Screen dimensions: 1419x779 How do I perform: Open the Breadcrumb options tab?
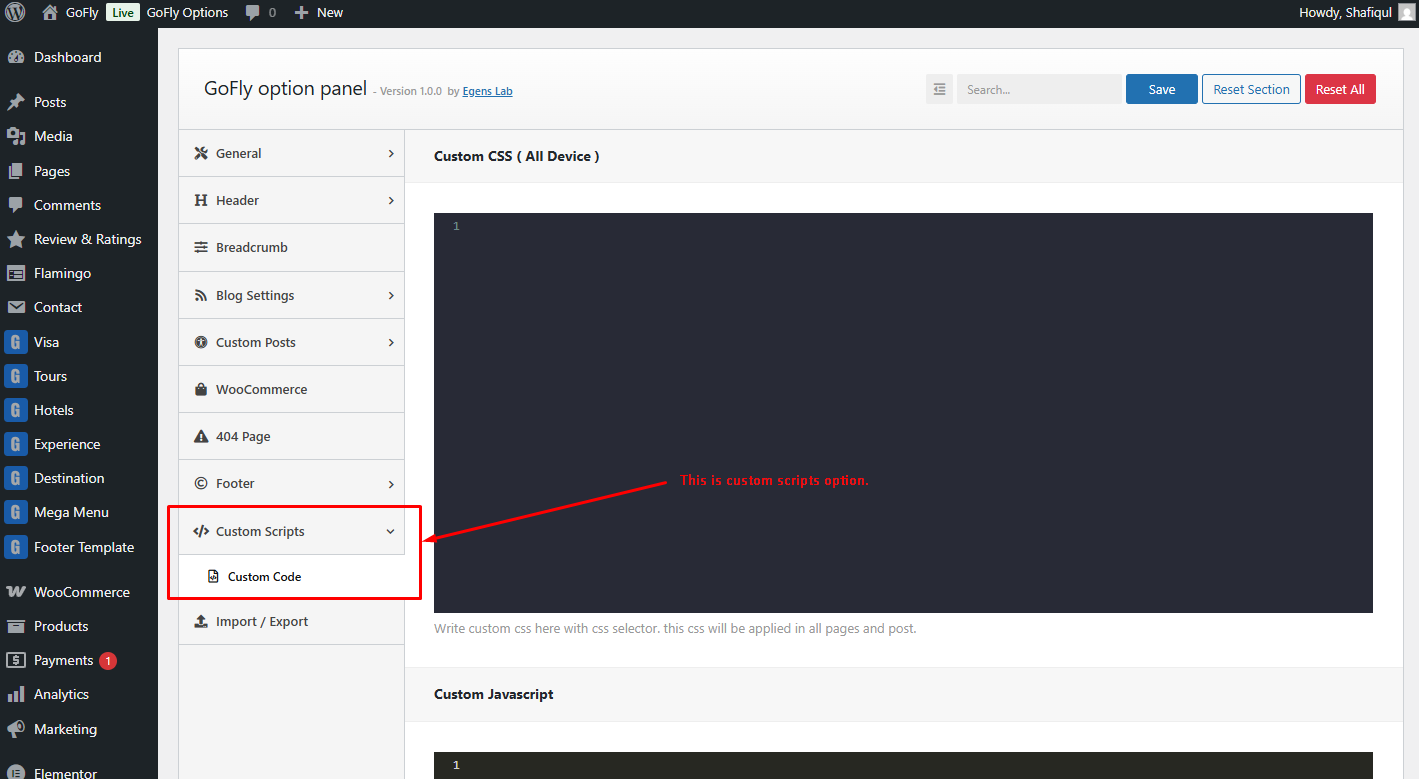click(292, 247)
